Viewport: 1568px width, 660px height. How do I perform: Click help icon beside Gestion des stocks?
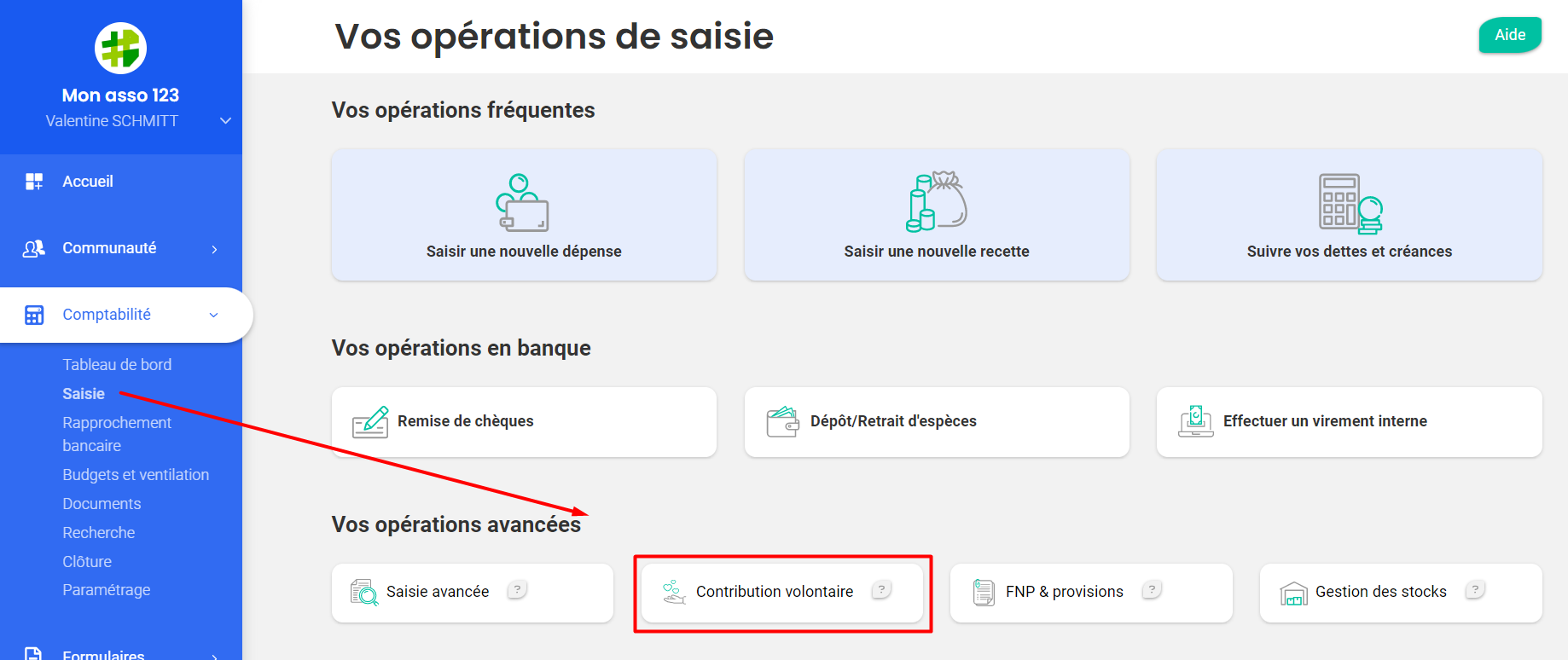pyautogui.click(x=1475, y=589)
